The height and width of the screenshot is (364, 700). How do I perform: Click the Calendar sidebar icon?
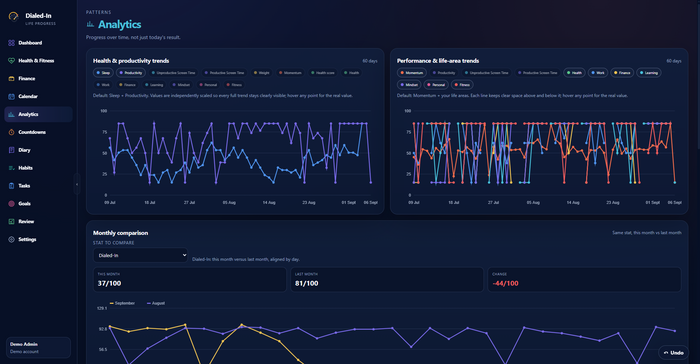(x=11, y=96)
